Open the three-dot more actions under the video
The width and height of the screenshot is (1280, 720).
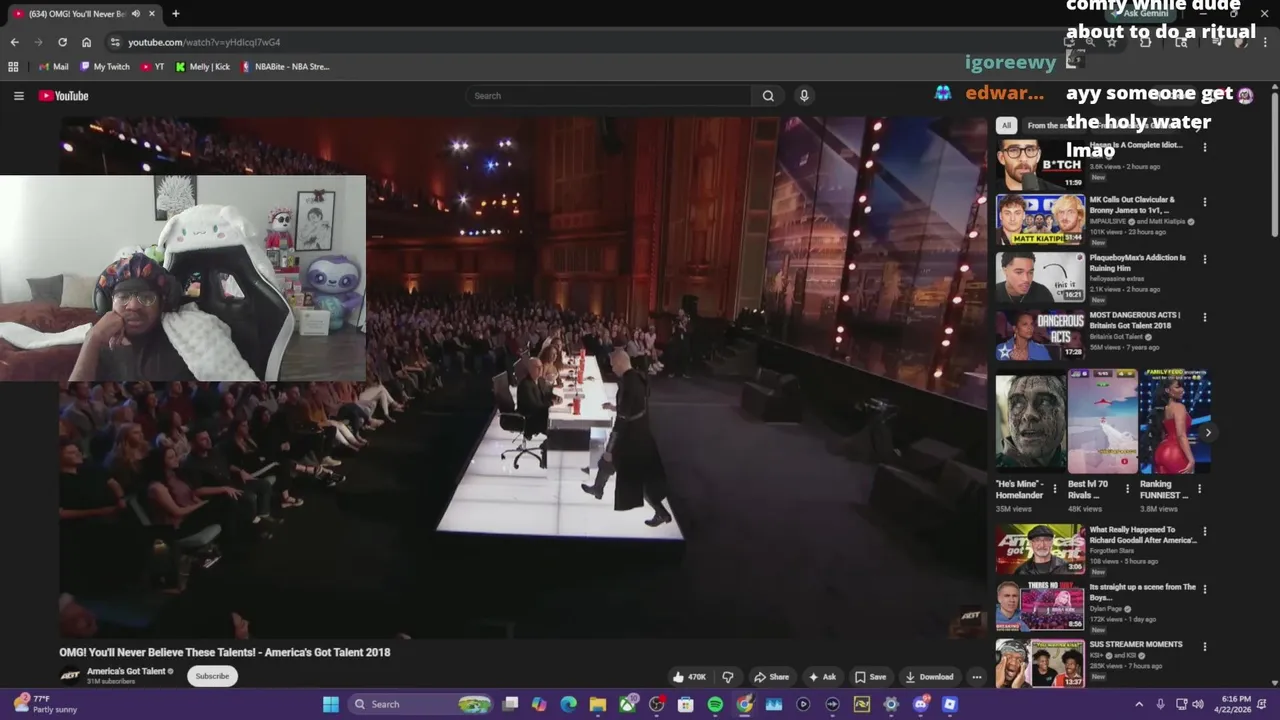point(977,677)
